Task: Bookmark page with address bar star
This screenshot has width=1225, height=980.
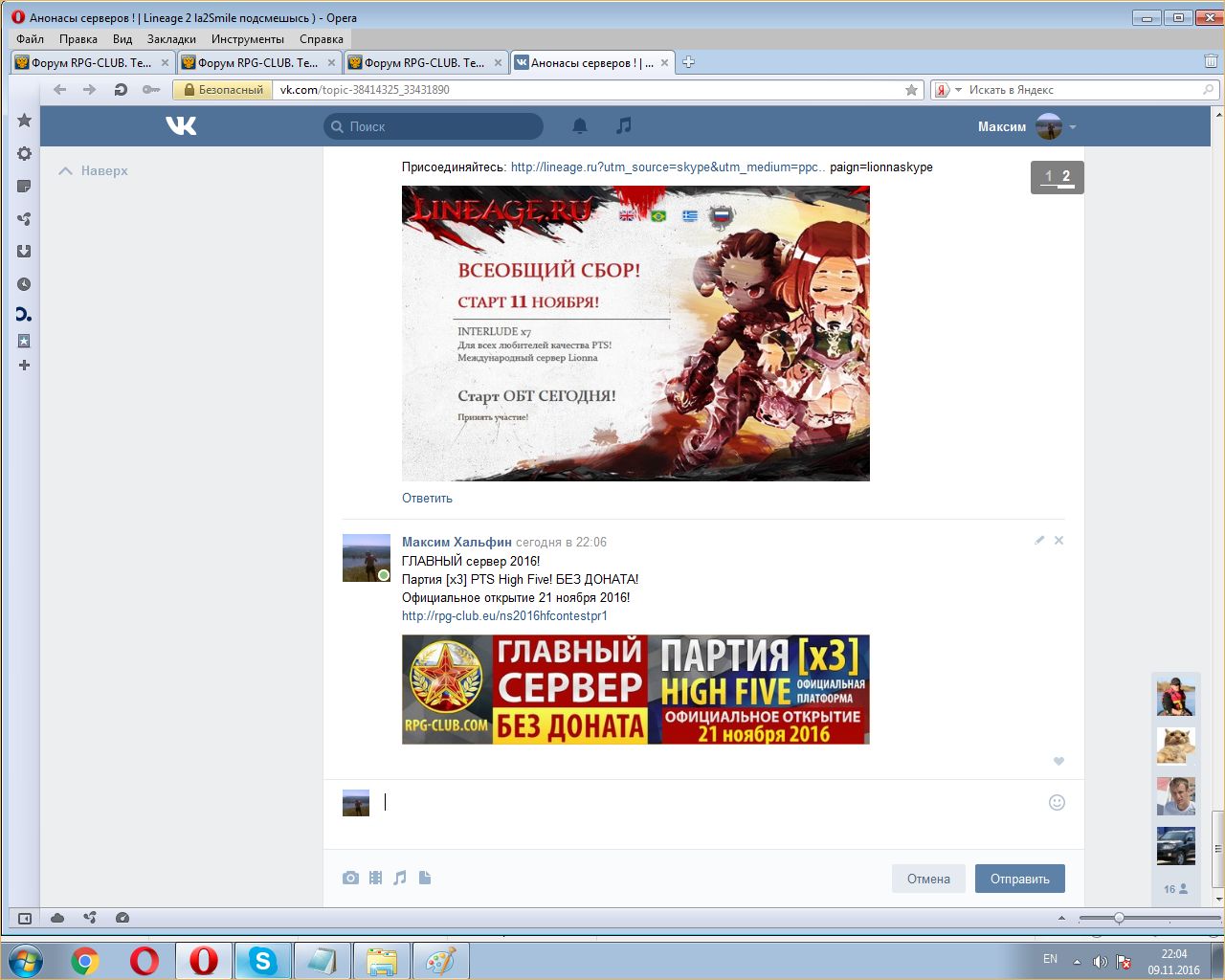Action: [x=911, y=90]
